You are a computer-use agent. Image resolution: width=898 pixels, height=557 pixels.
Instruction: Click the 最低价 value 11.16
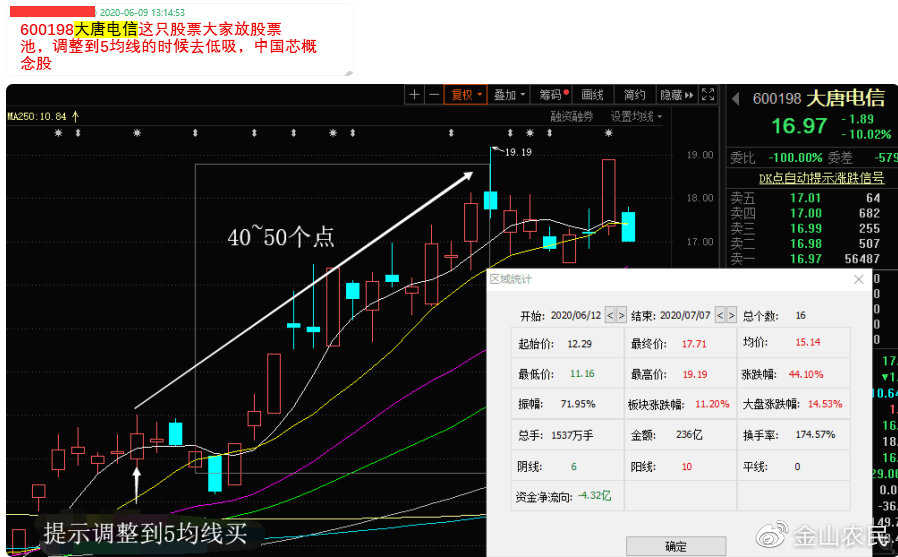tap(582, 374)
